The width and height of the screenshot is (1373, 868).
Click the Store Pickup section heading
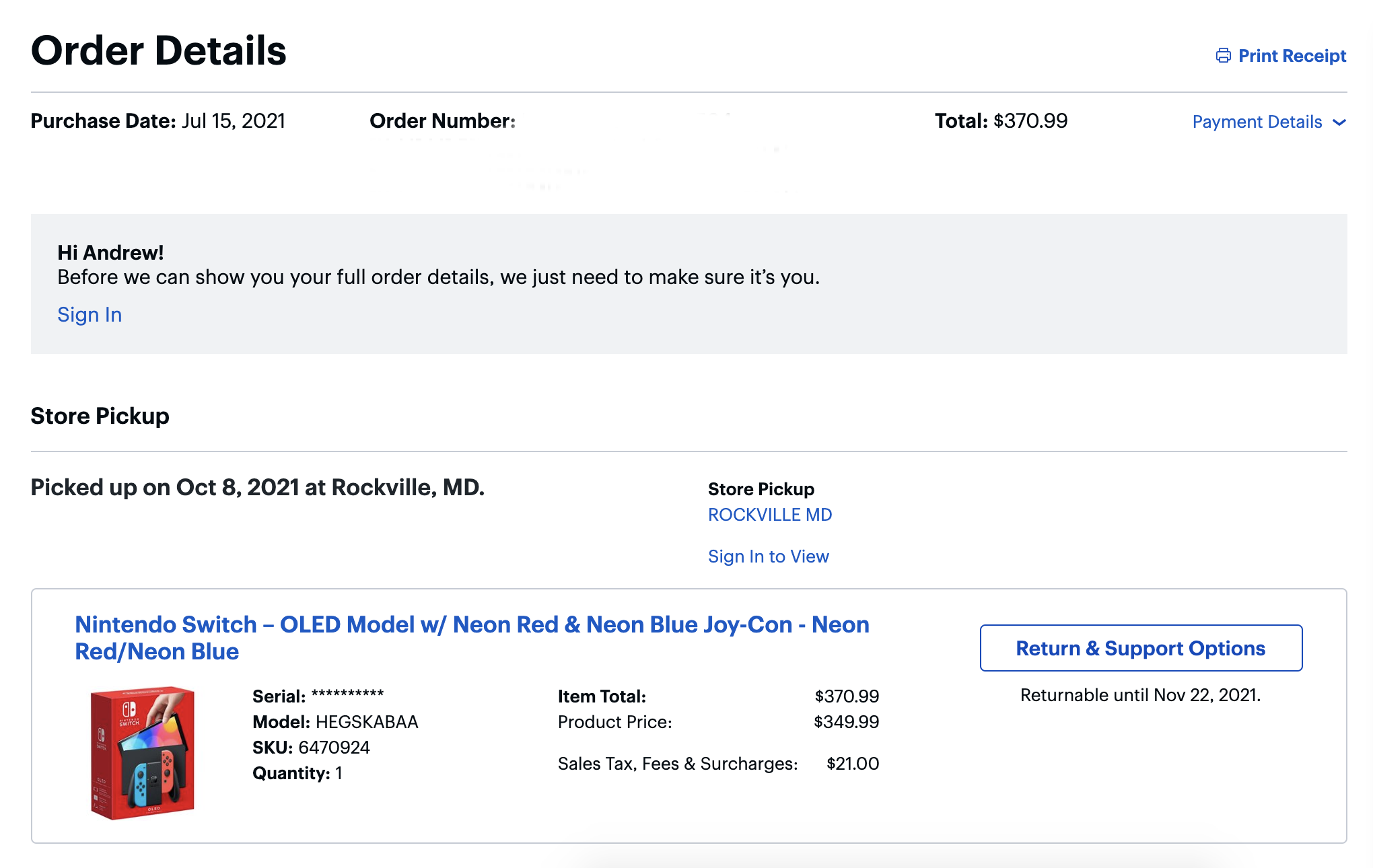point(100,416)
